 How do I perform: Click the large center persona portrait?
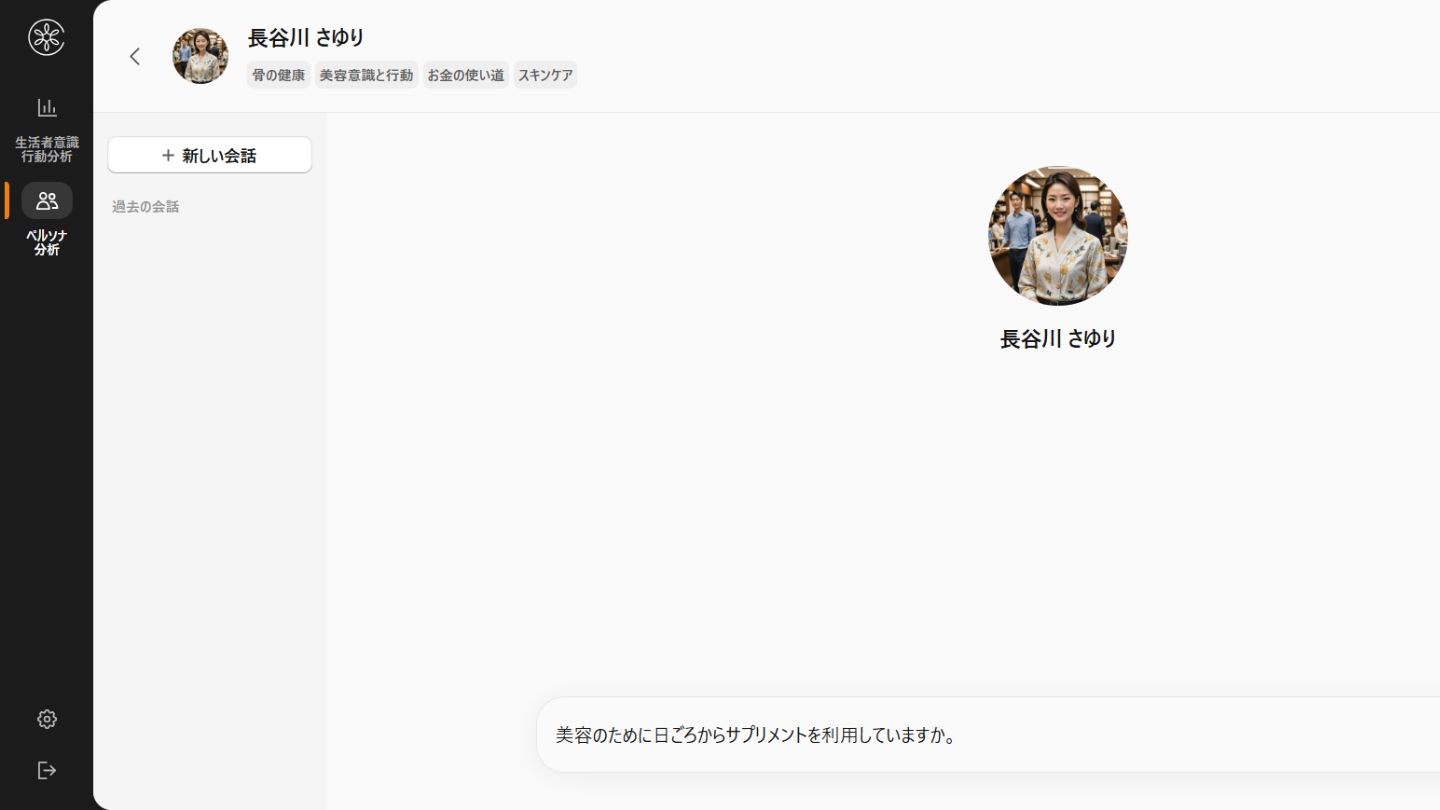point(1057,236)
